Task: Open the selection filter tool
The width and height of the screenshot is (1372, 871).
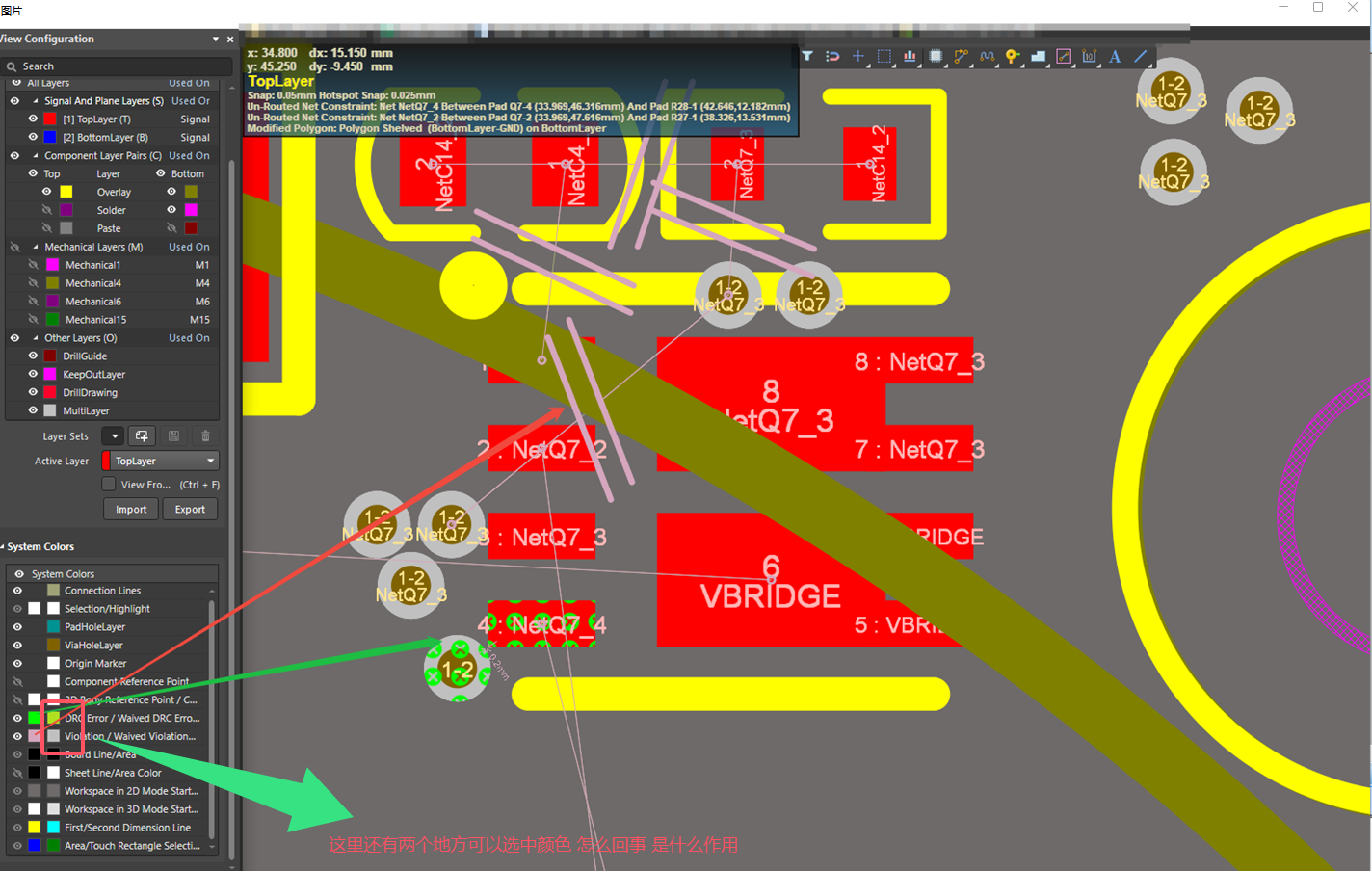Action: (807, 57)
